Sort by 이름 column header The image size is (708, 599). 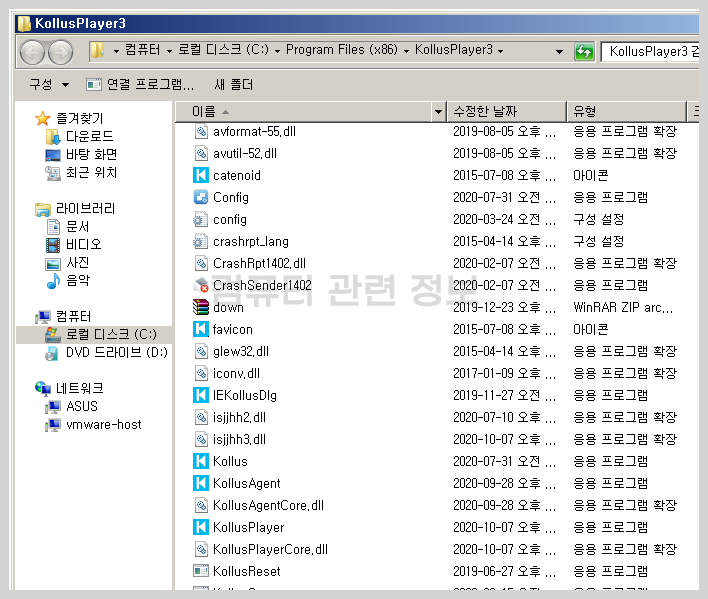point(303,111)
